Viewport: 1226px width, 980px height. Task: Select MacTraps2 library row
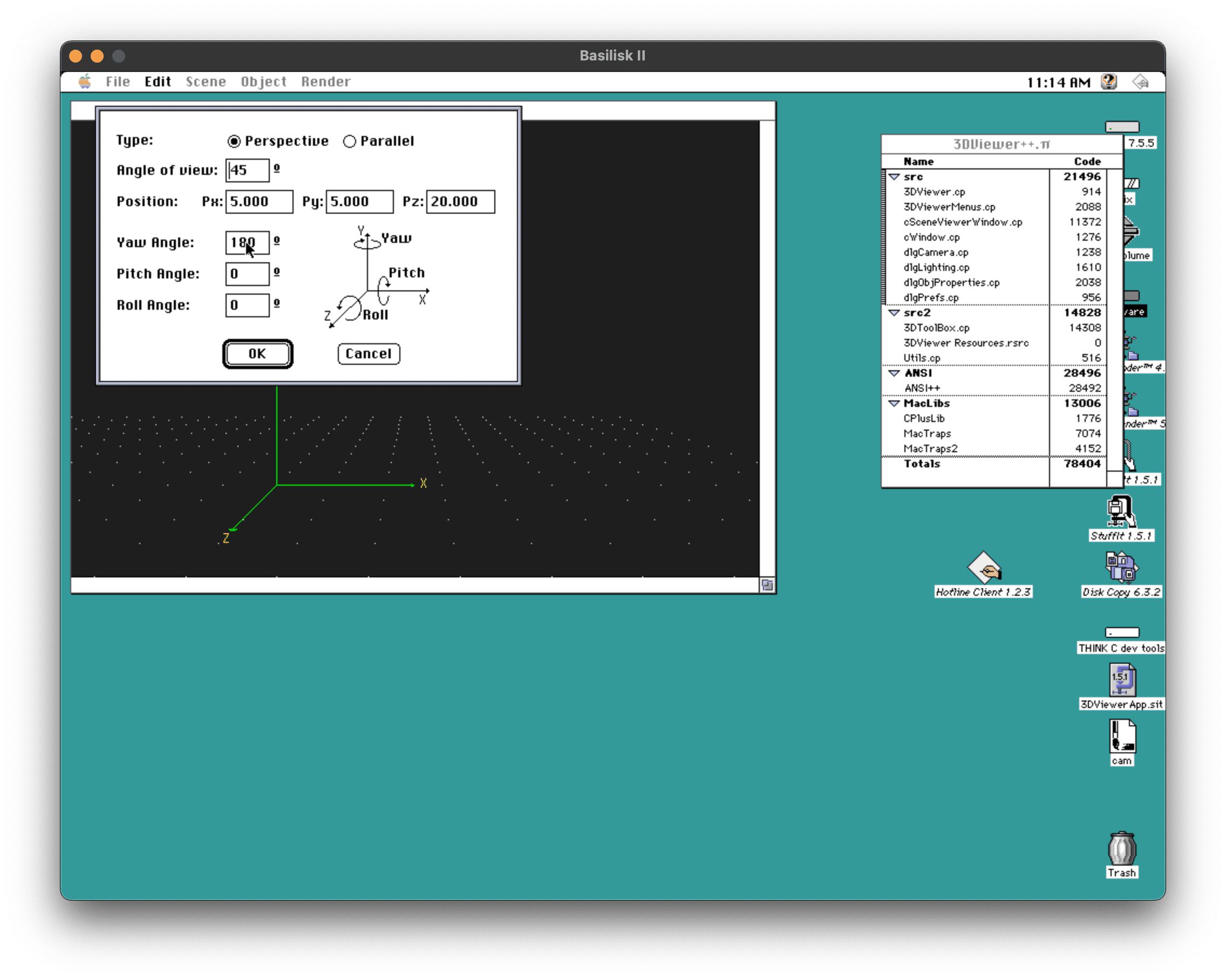click(x=994, y=448)
